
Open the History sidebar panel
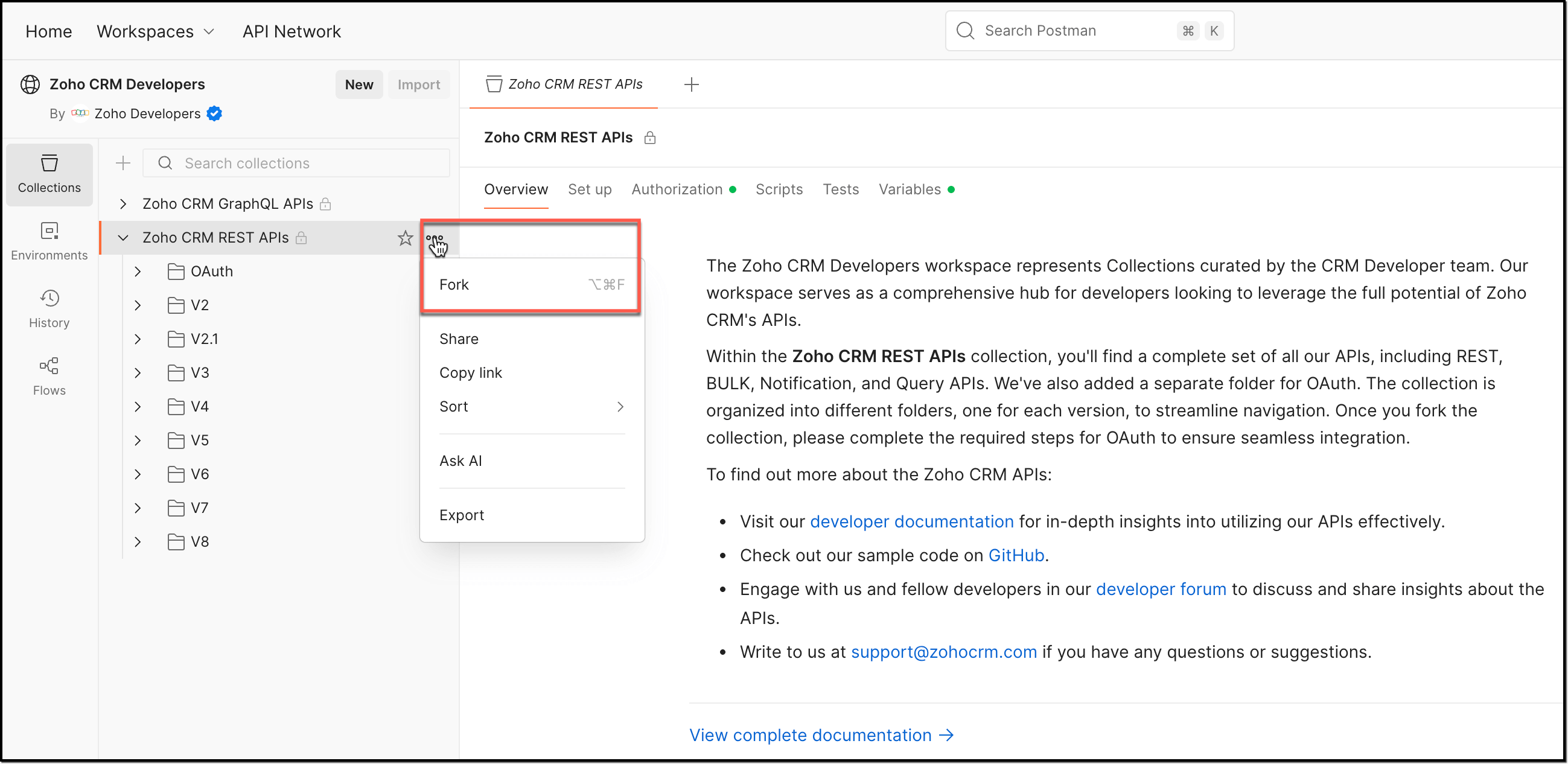(x=49, y=309)
